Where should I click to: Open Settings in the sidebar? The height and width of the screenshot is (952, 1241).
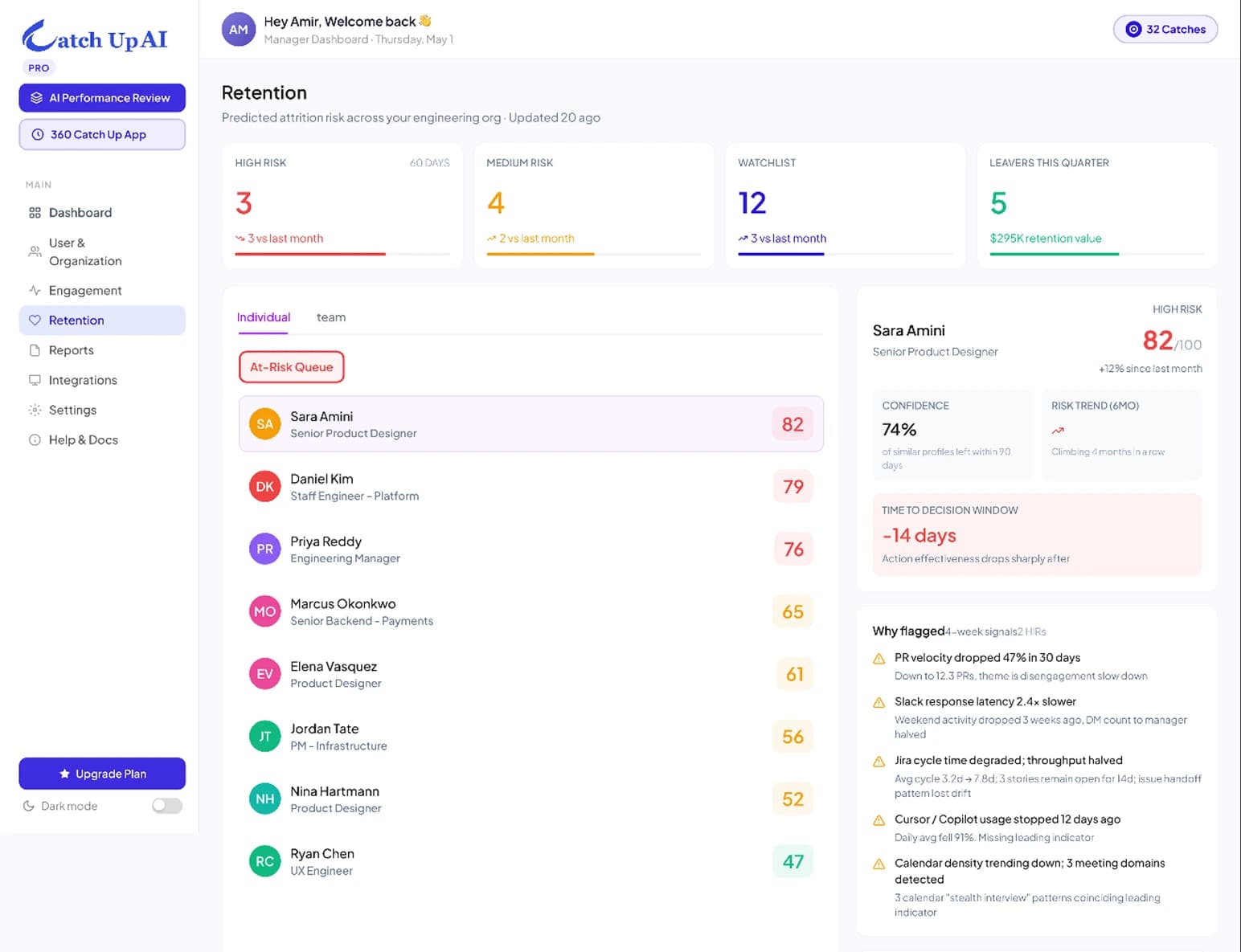102,410
